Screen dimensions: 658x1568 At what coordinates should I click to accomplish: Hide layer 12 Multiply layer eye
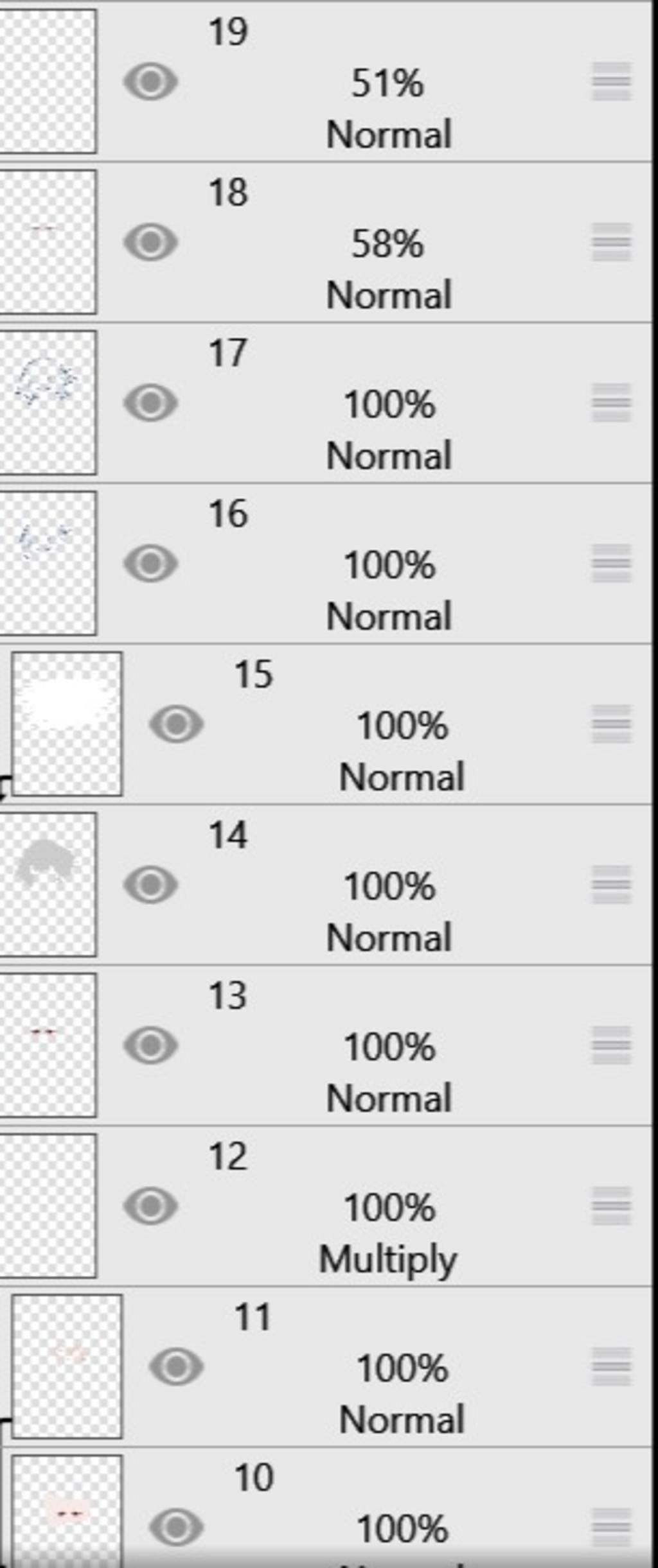[150, 1206]
